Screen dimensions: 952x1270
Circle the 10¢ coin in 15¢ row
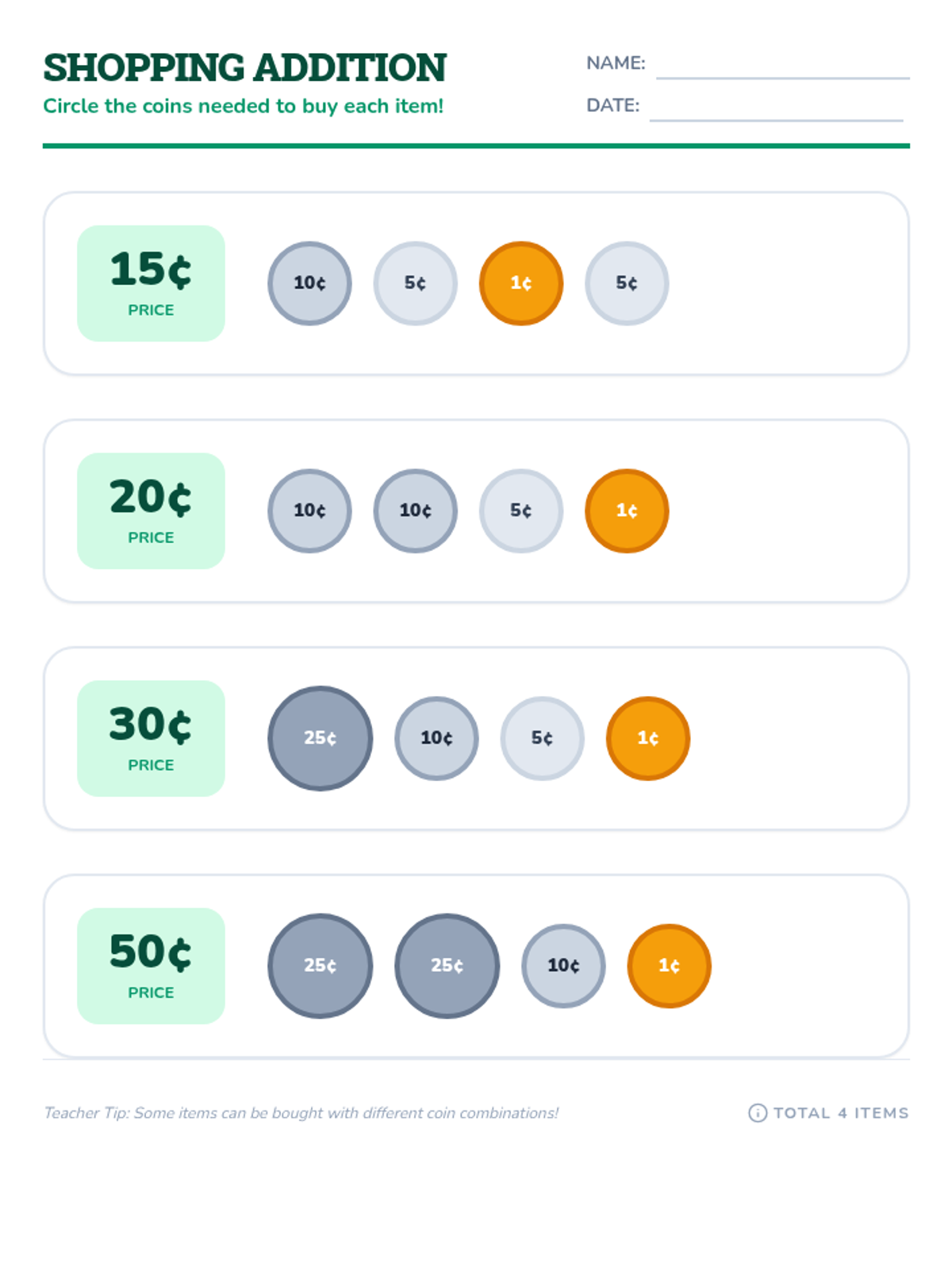tap(309, 283)
